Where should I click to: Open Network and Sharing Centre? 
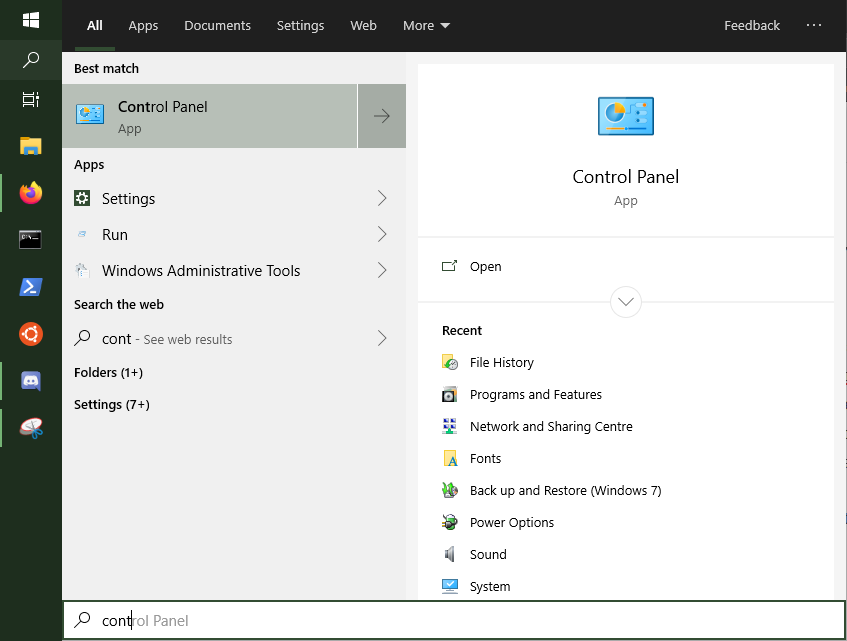[551, 426]
